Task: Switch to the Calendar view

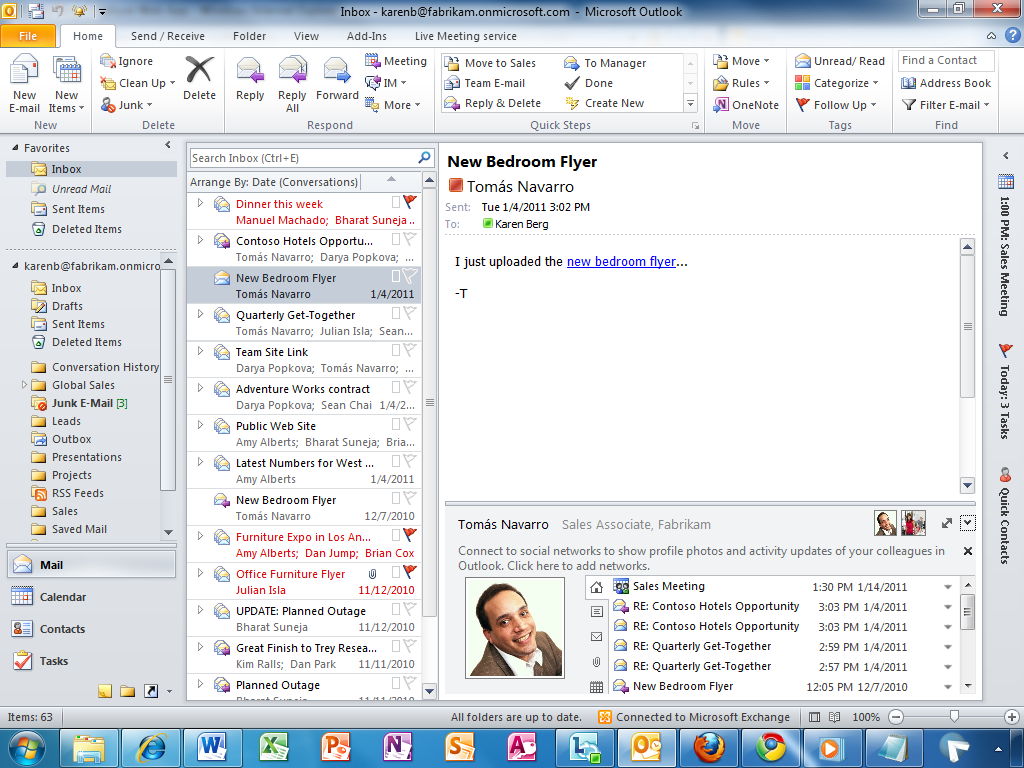Action: pyautogui.click(x=91, y=597)
